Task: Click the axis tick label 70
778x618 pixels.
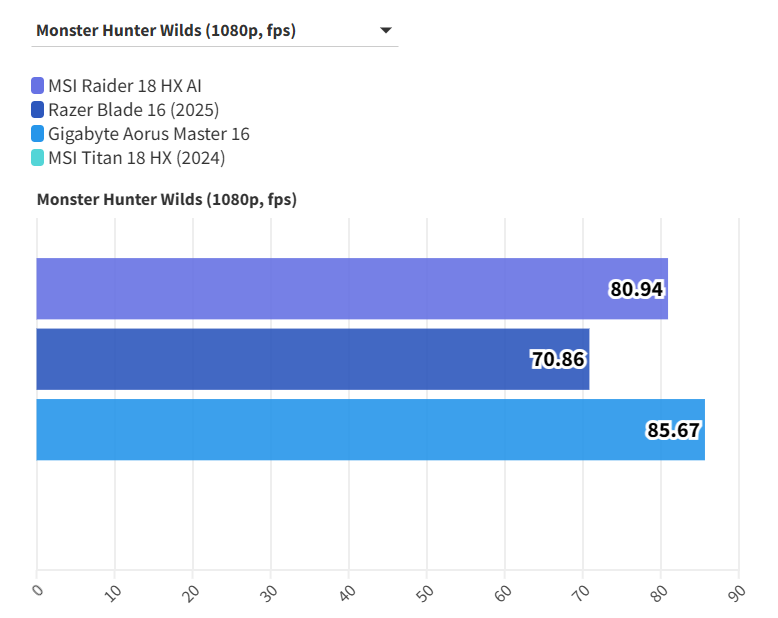Action: click(581, 593)
